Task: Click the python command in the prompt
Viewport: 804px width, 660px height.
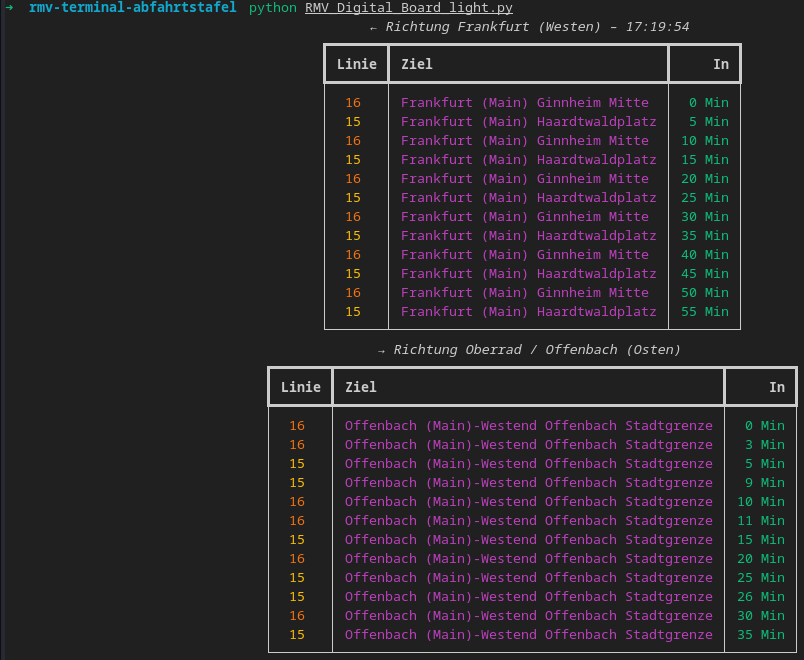Action: [273, 8]
